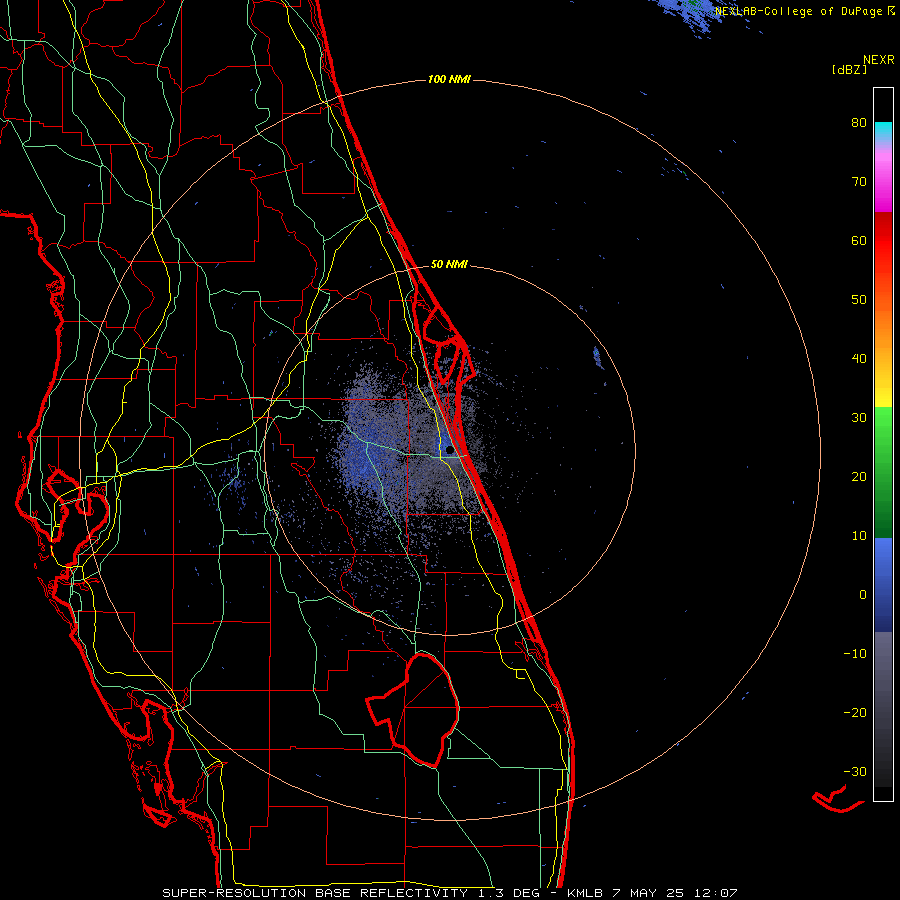Click the -10 dBZ scale value

(855, 654)
